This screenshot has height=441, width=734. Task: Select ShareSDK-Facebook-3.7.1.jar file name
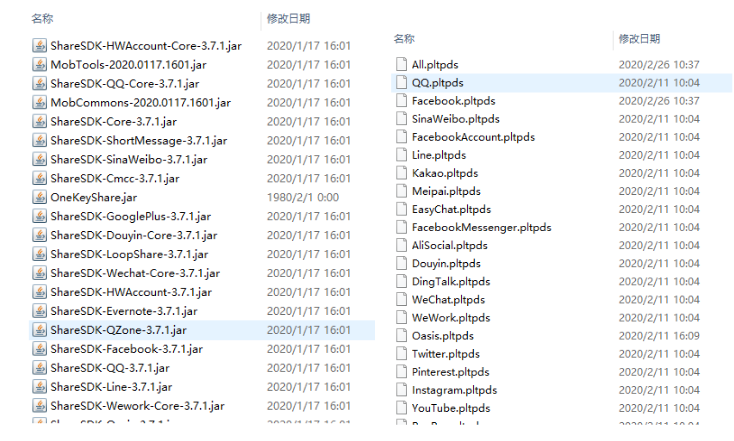tap(126, 349)
